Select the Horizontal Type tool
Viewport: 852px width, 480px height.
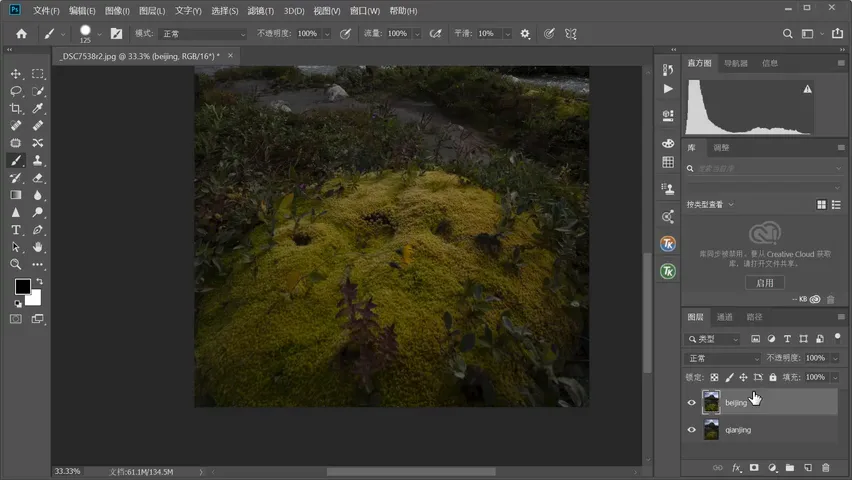[x=16, y=230]
